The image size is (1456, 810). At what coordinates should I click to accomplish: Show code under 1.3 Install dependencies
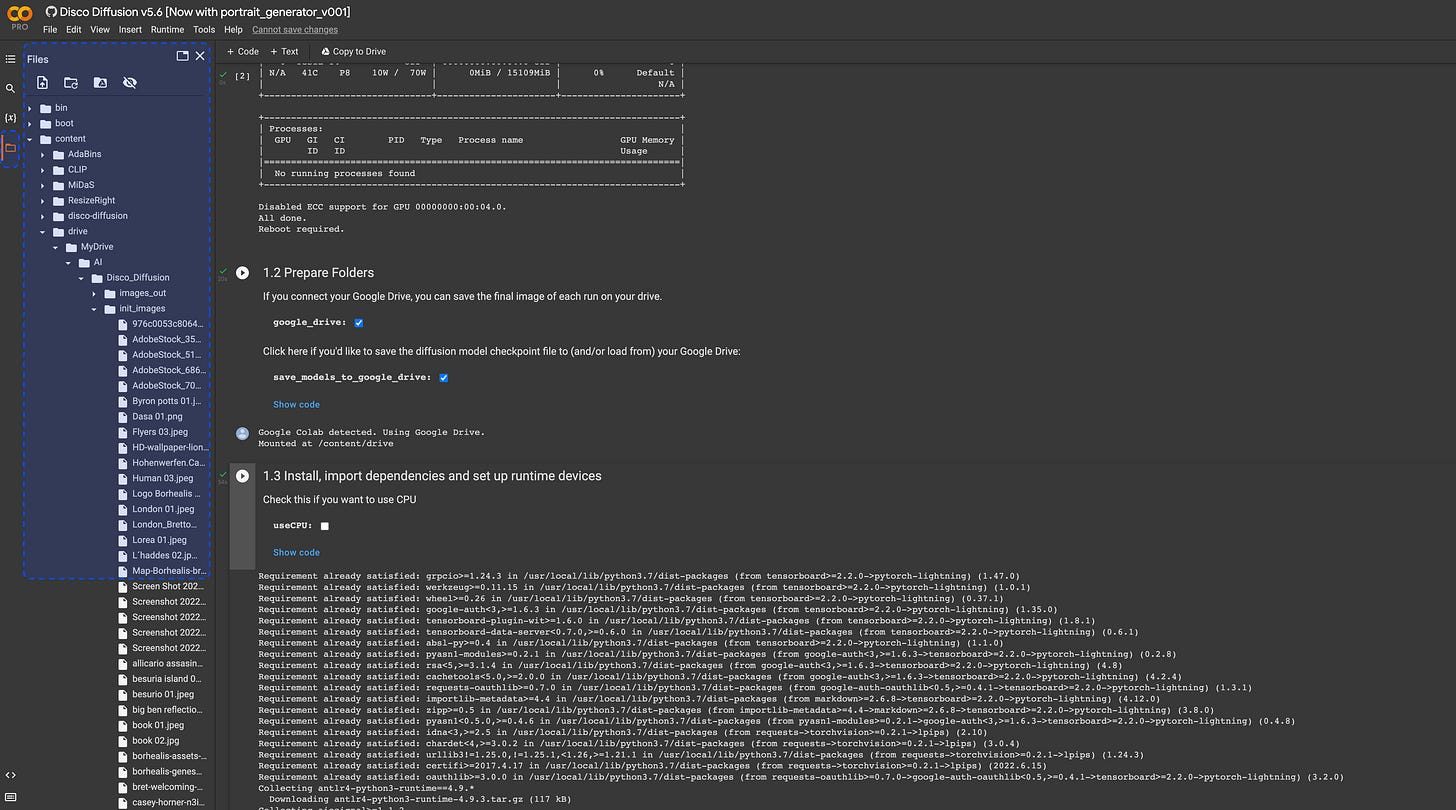pos(296,552)
